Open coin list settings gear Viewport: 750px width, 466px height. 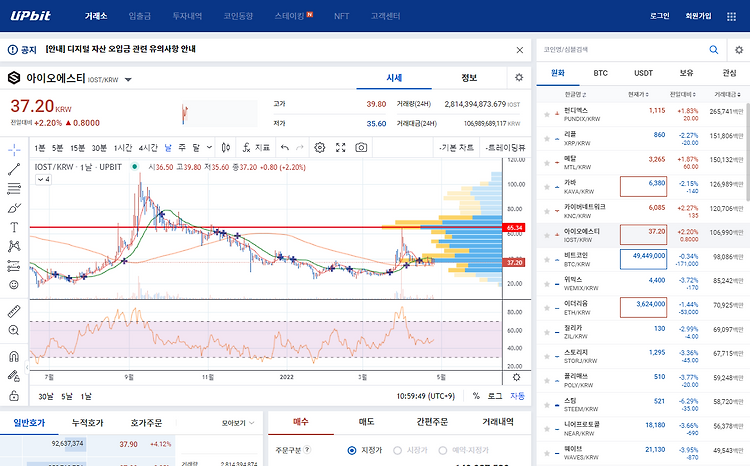point(739,50)
